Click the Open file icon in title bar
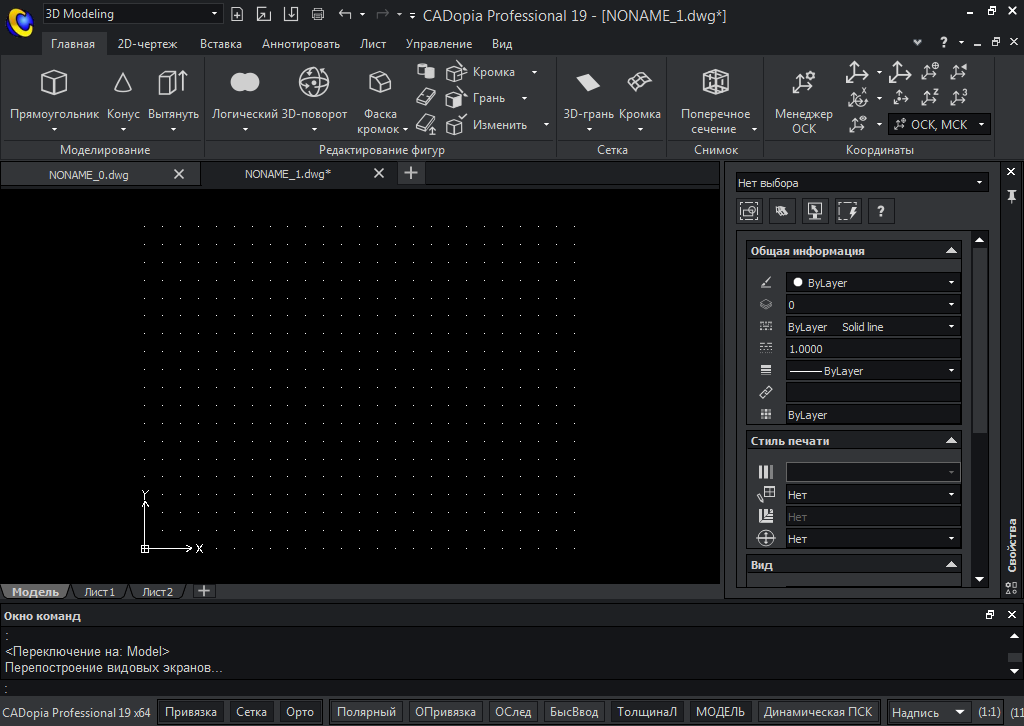1024x726 pixels. (x=264, y=14)
